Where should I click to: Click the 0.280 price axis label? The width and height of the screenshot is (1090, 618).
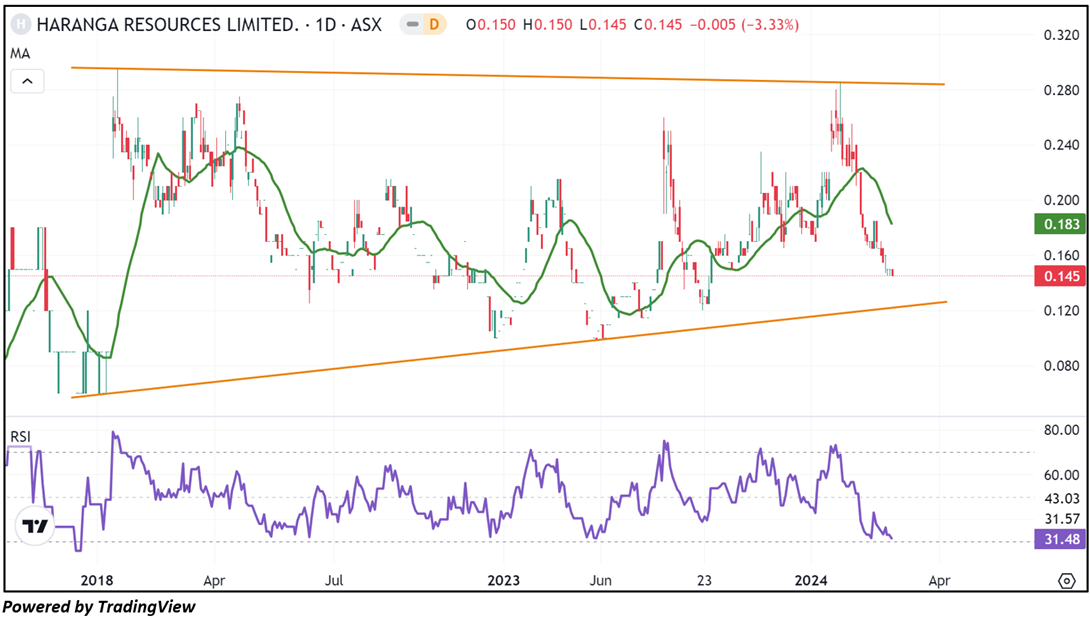(1061, 90)
